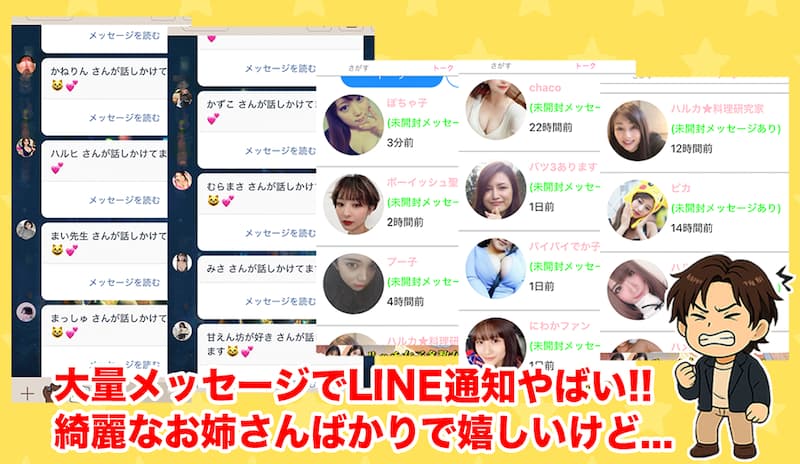Image resolution: width=800 pixels, height=464 pixels.
Task: Open ブー子 profile avatar
Action: pos(354,284)
